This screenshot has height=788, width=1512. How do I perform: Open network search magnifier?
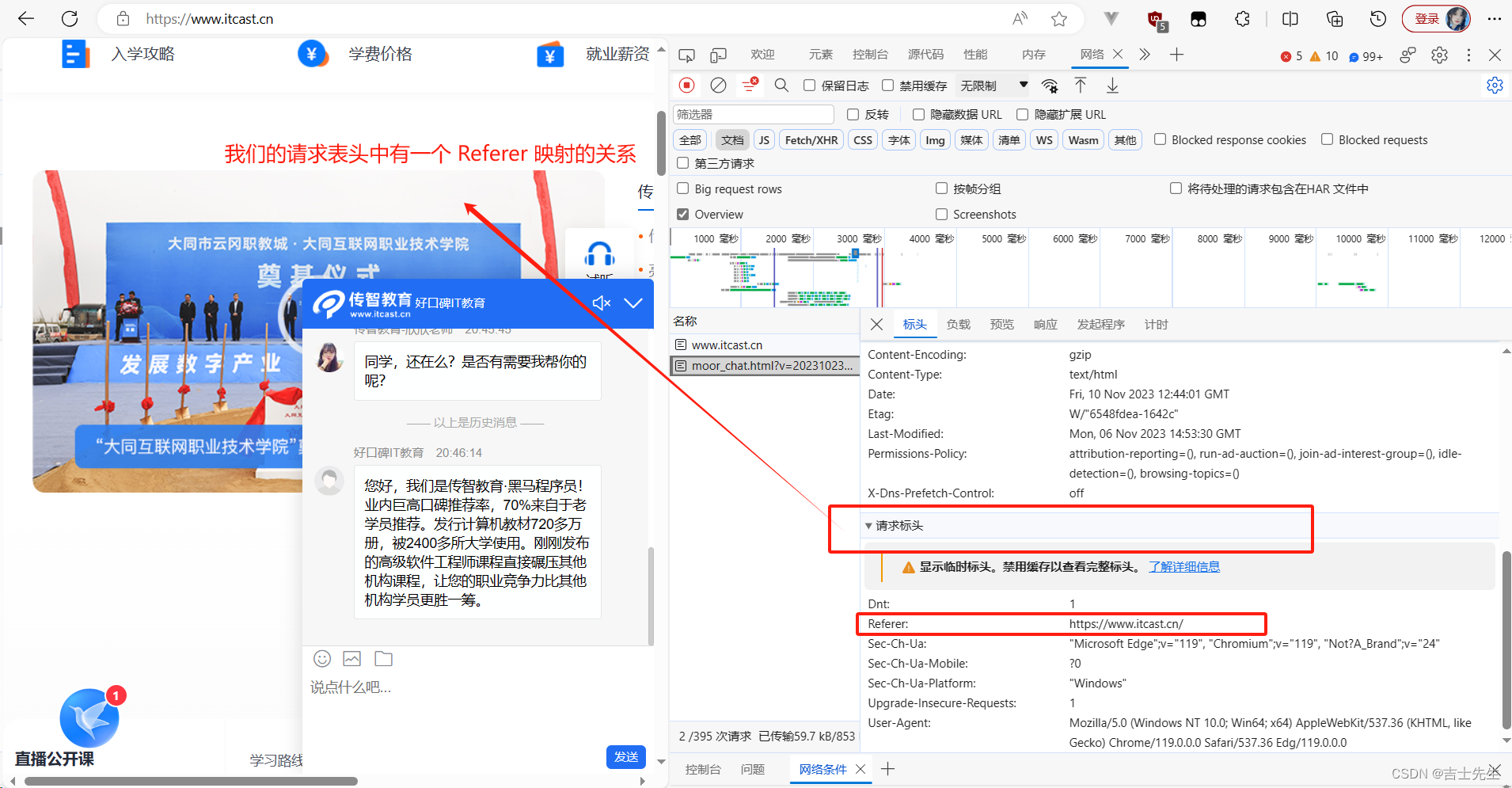pyautogui.click(x=781, y=85)
